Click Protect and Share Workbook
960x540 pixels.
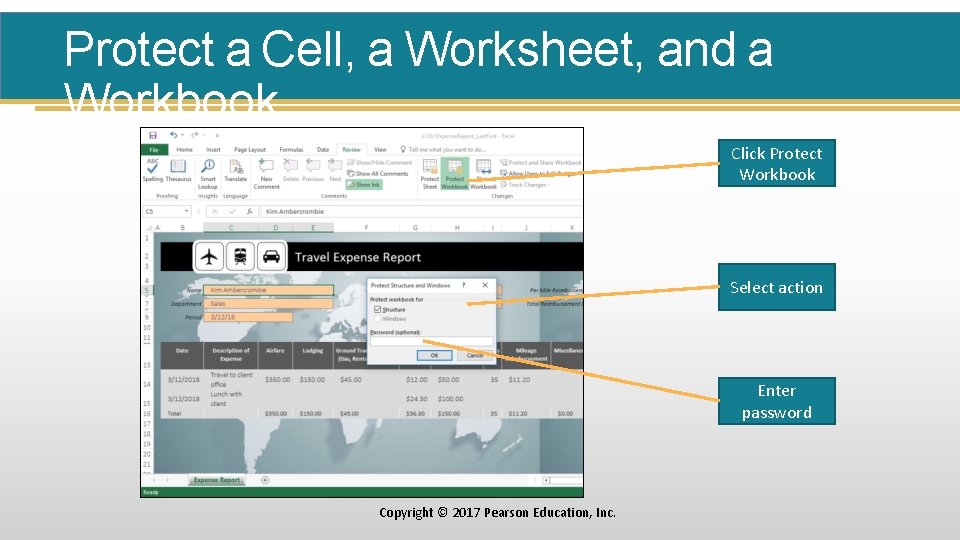pos(541,163)
